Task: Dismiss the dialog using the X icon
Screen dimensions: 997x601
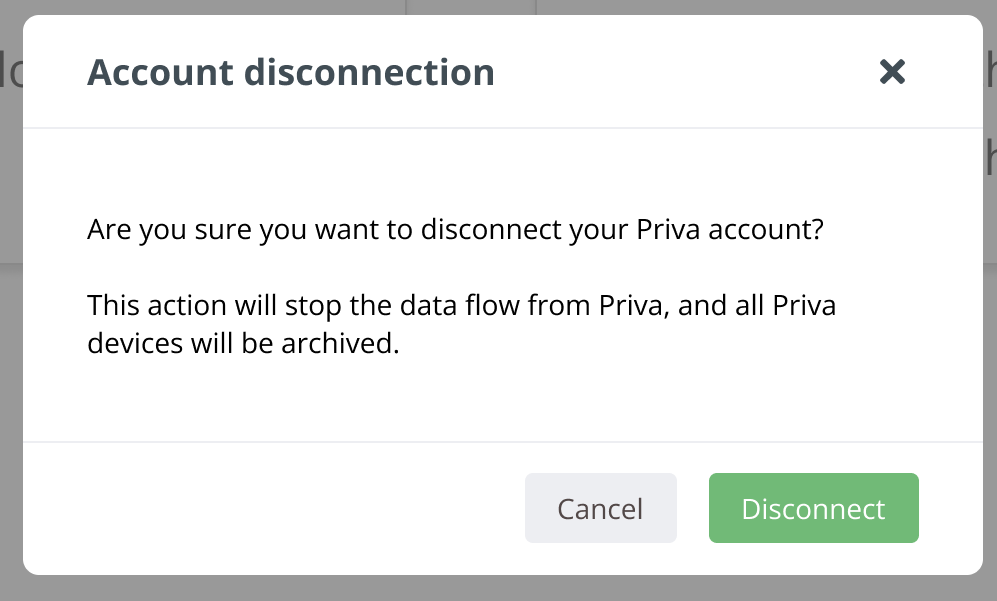Action: coord(892,71)
